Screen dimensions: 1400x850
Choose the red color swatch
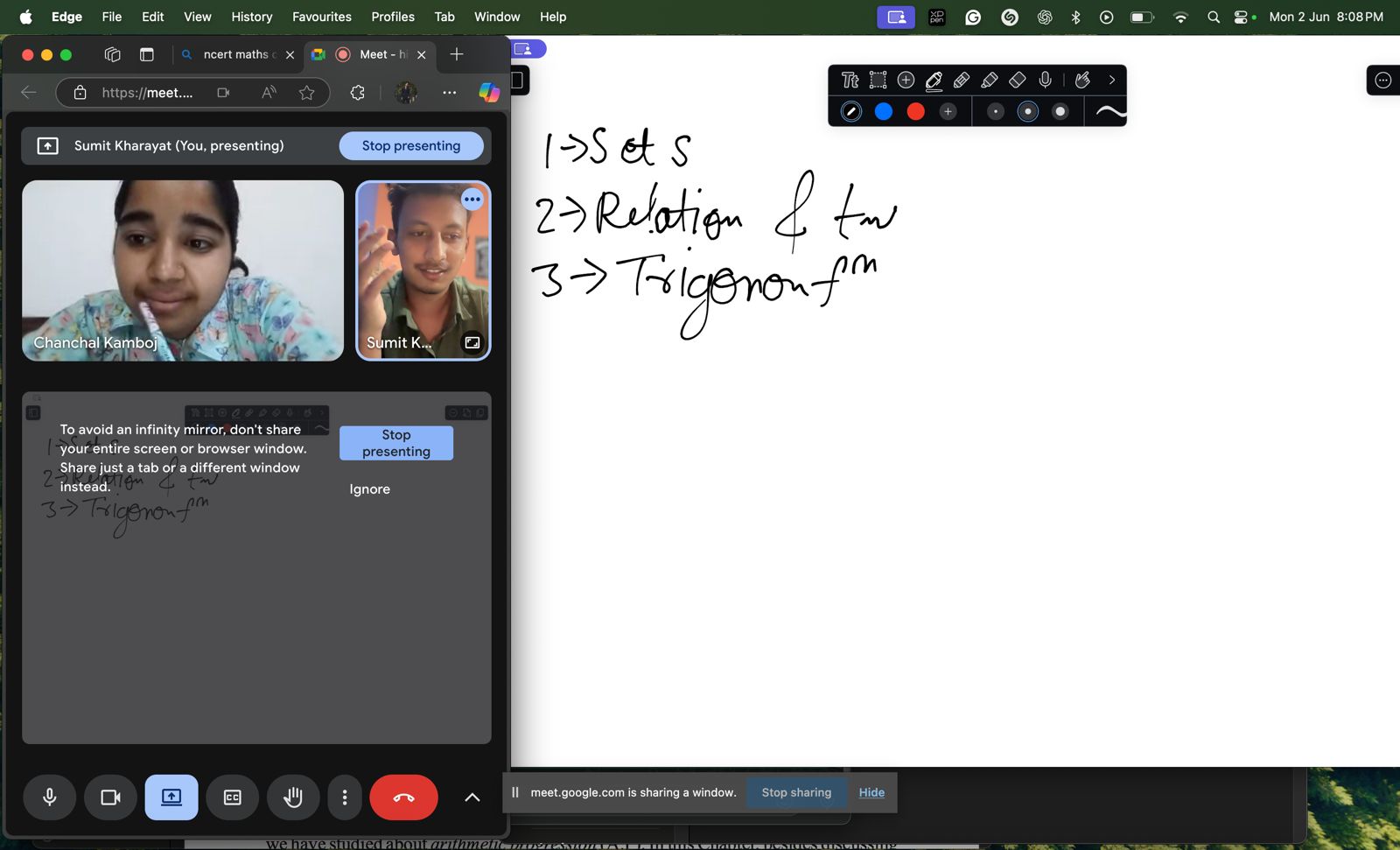click(916, 111)
